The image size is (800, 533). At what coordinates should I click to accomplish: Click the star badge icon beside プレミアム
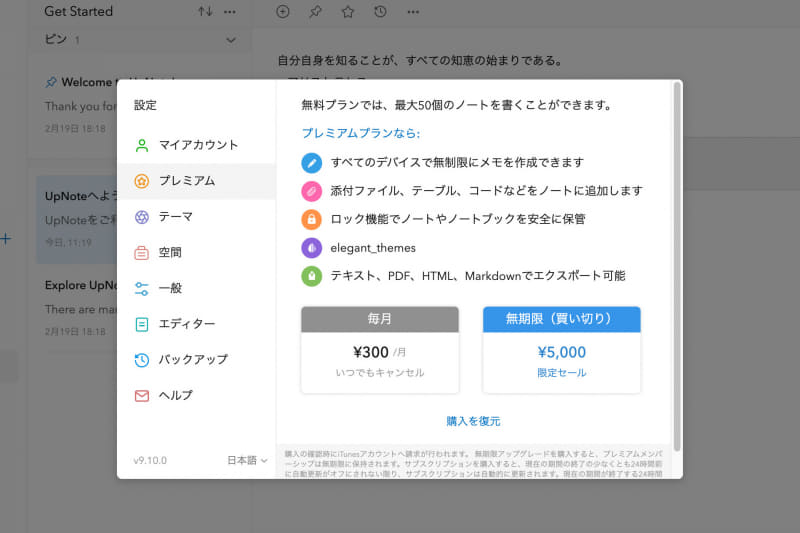(142, 181)
